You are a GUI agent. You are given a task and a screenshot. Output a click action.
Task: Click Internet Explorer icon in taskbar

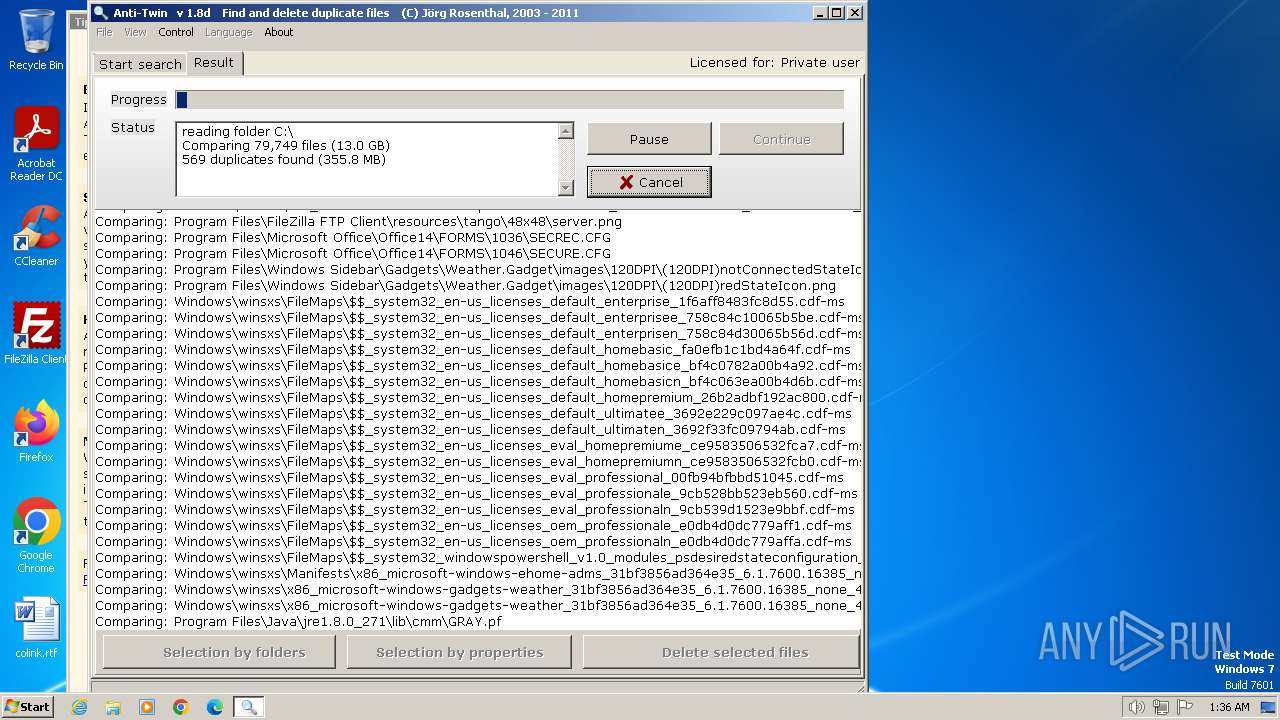pos(79,707)
